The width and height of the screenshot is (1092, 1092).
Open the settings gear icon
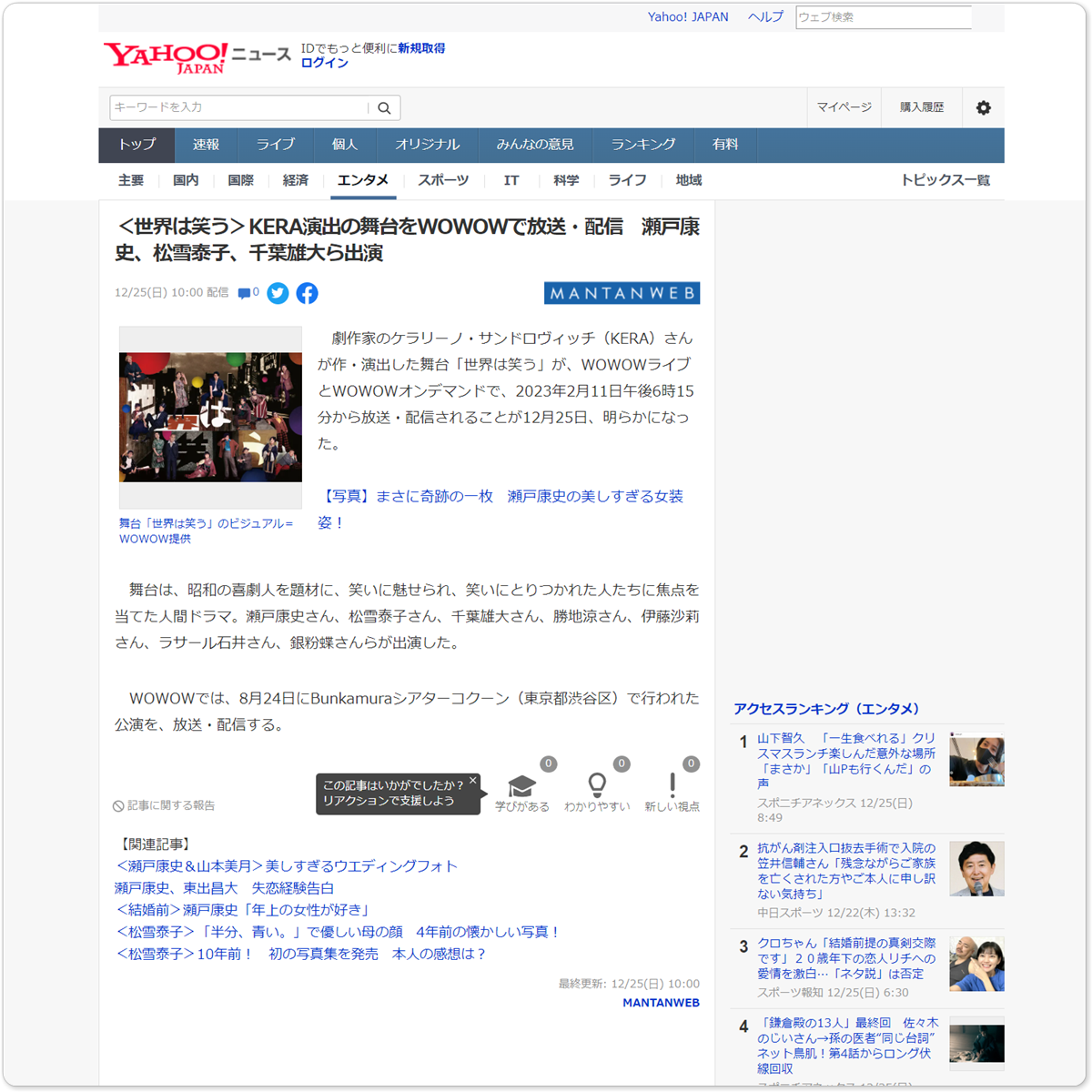[x=984, y=107]
